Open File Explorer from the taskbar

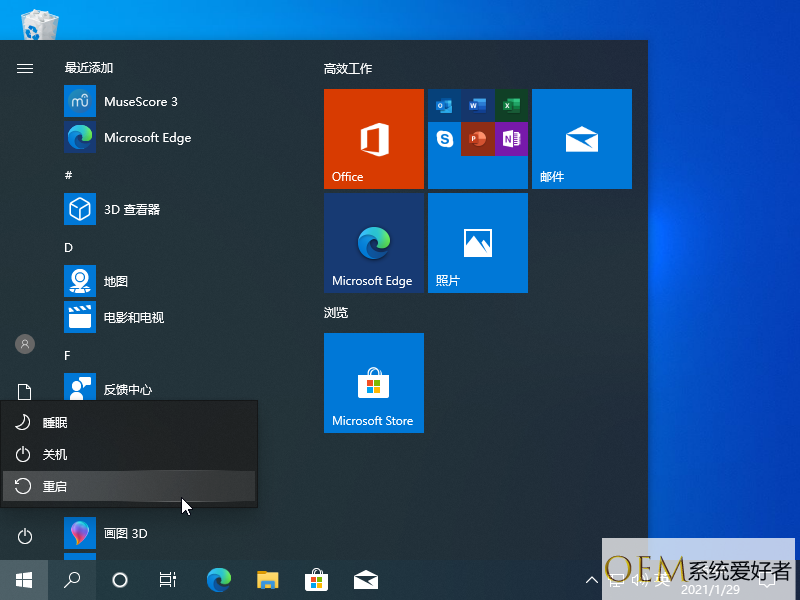pyautogui.click(x=267, y=579)
